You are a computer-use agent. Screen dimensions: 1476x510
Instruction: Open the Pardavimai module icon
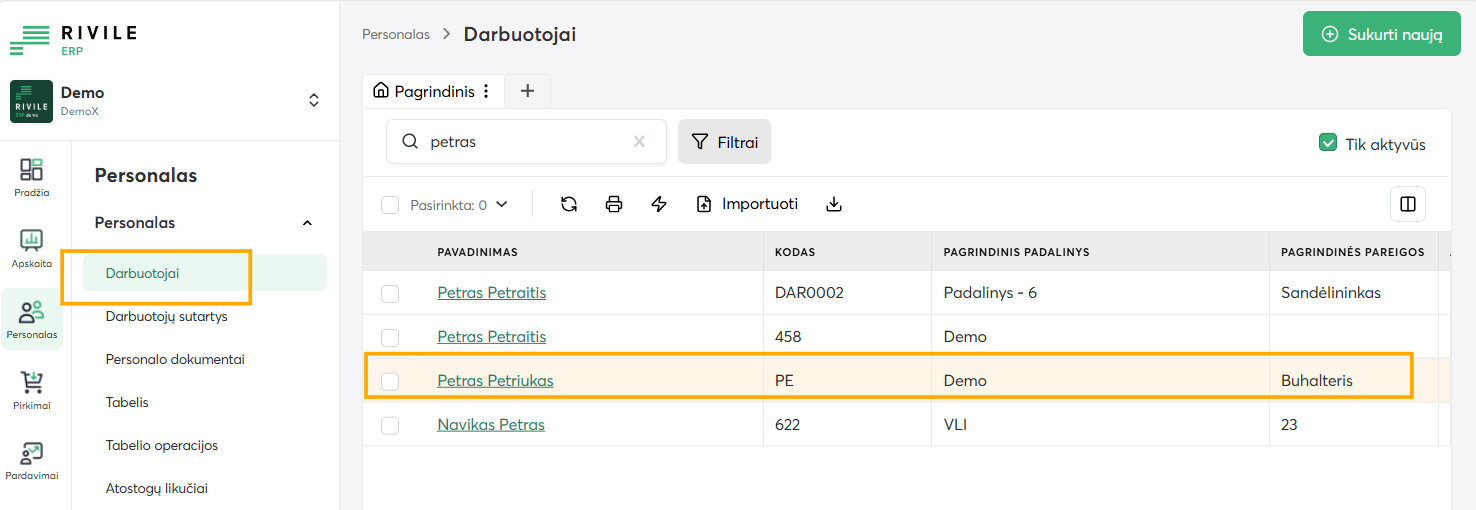tap(32, 460)
